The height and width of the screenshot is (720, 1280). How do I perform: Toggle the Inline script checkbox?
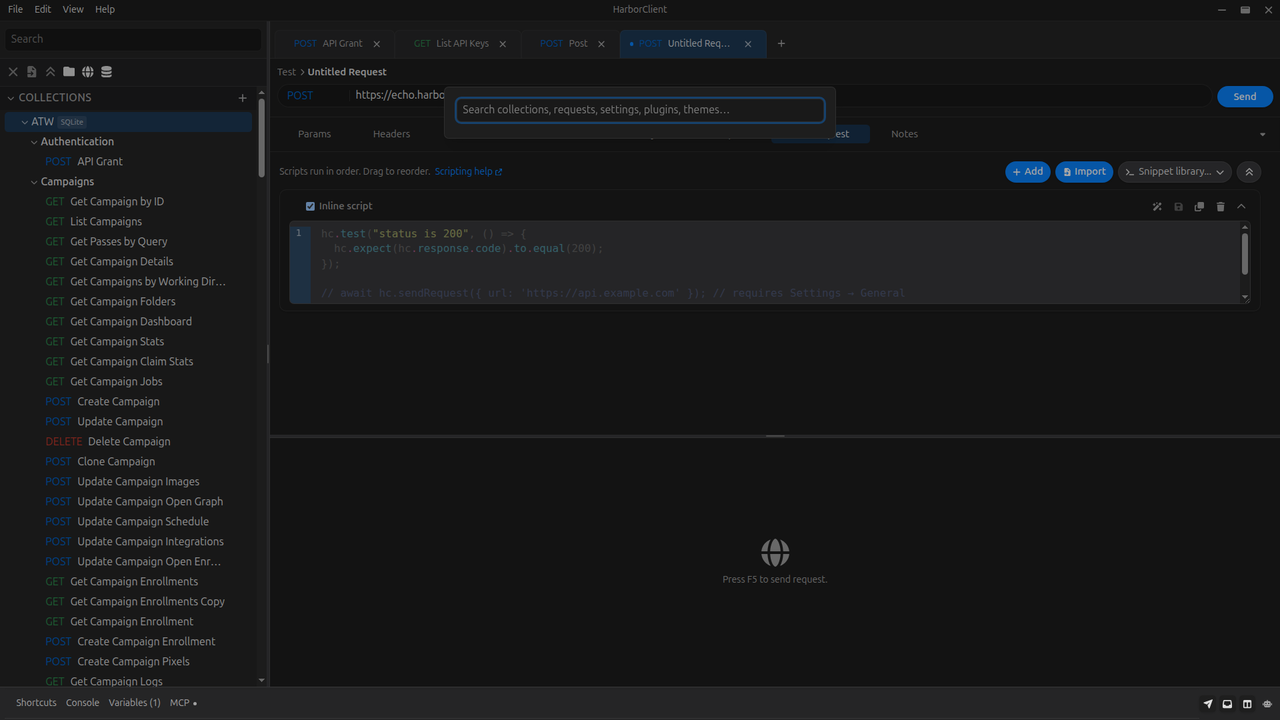point(310,206)
